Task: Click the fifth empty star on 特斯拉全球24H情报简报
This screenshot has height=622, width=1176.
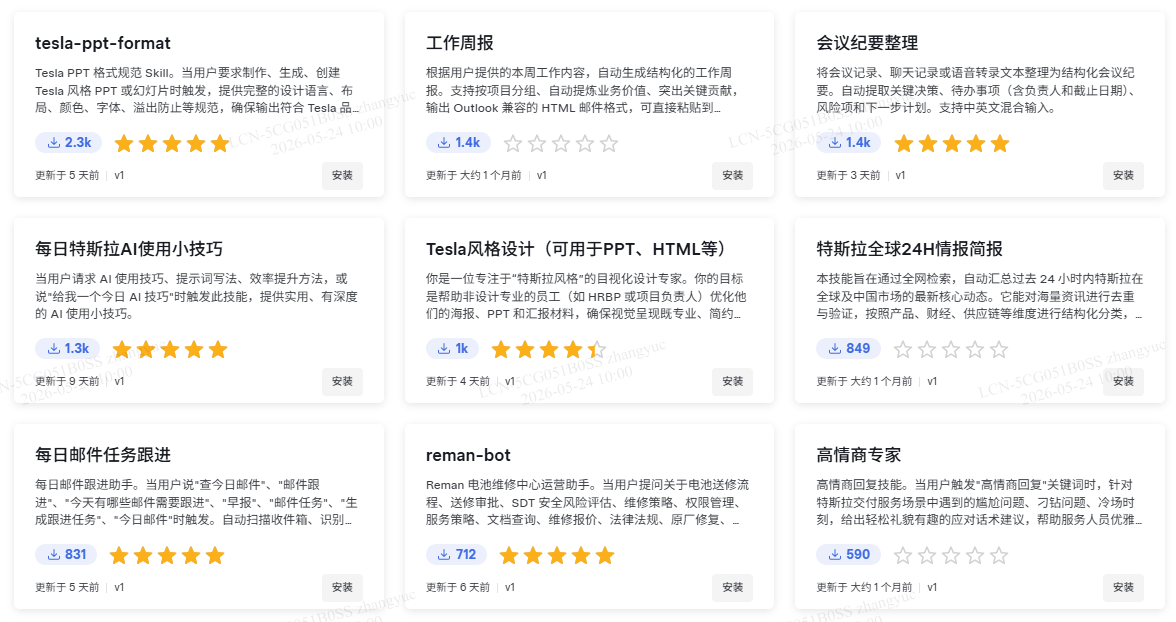Action: tap(999, 349)
